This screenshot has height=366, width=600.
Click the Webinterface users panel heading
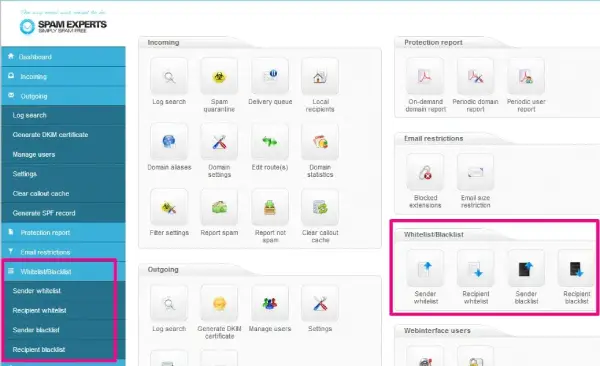point(437,331)
